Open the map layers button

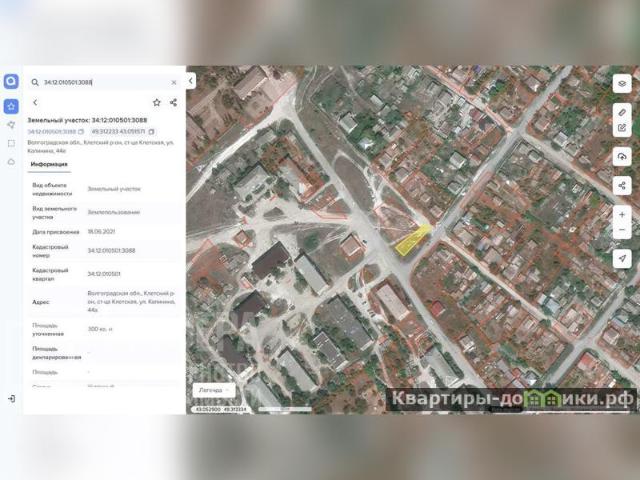(x=622, y=84)
